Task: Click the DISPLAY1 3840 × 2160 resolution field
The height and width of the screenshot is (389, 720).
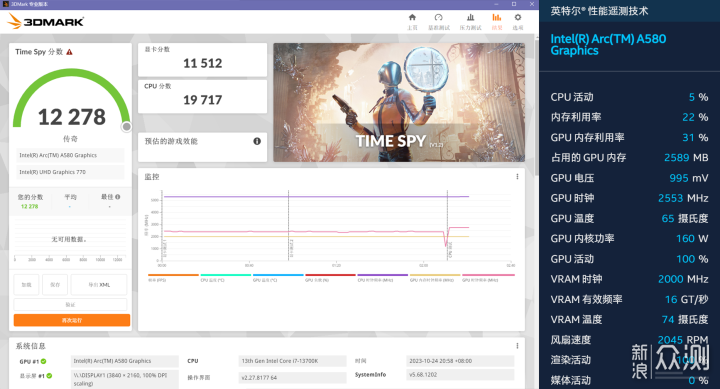Action: [124, 379]
